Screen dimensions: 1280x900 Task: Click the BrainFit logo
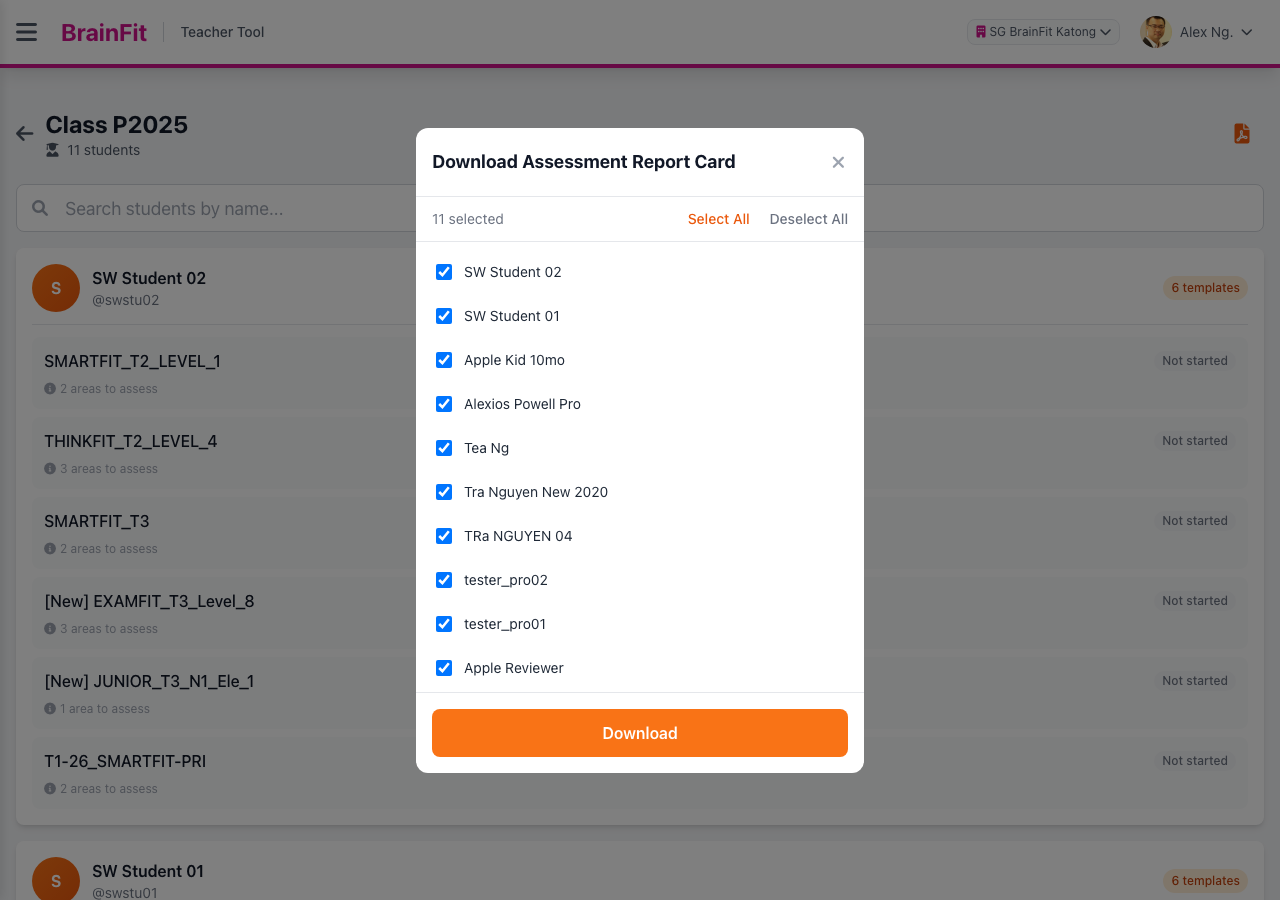[x=104, y=32]
